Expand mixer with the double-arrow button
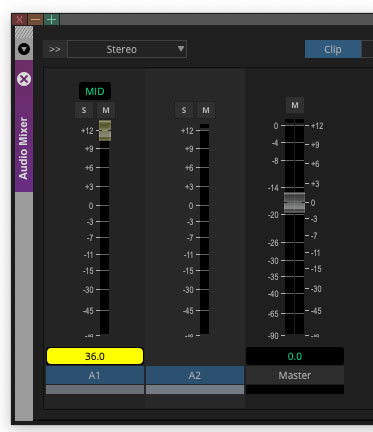The height and width of the screenshot is (432, 373). [54, 49]
